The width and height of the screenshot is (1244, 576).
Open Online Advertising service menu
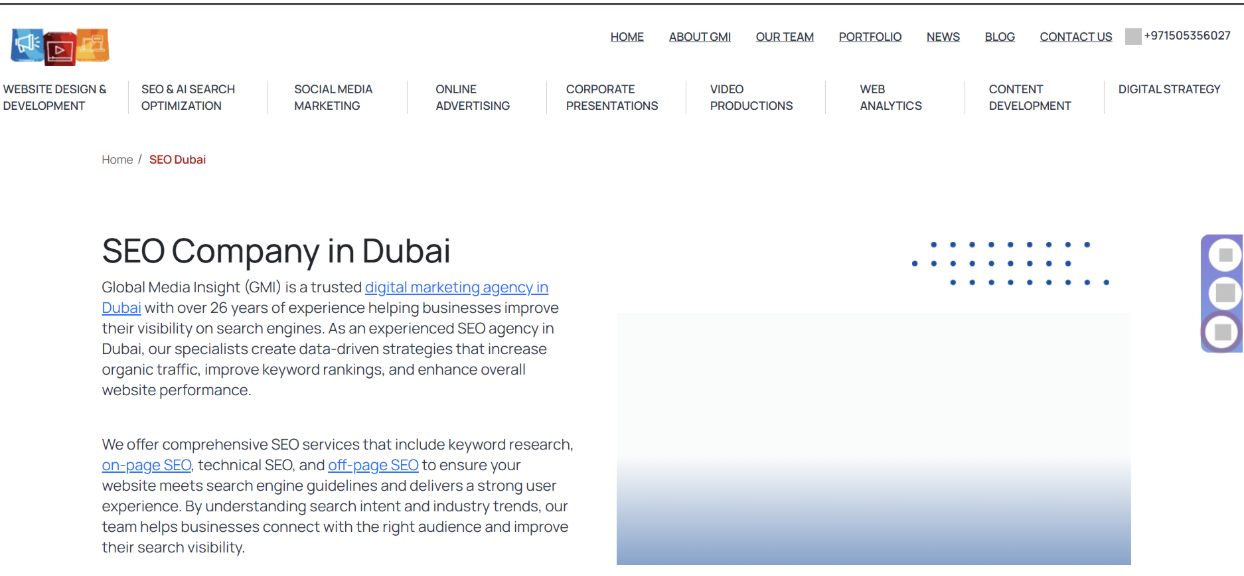tap(473, 97)
